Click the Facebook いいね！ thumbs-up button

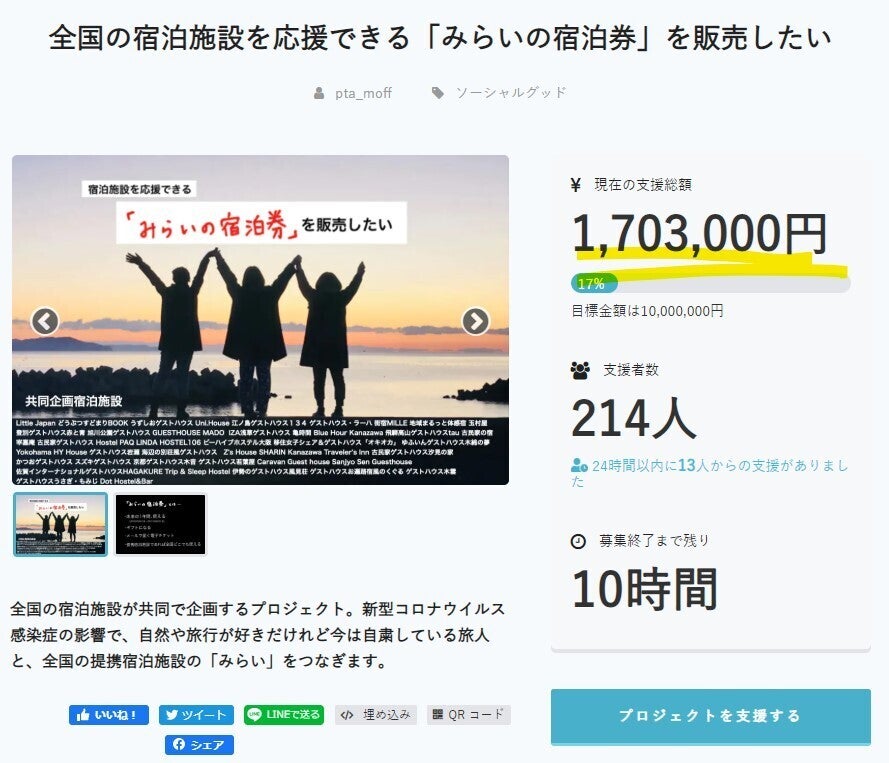[x=109, y=715]
